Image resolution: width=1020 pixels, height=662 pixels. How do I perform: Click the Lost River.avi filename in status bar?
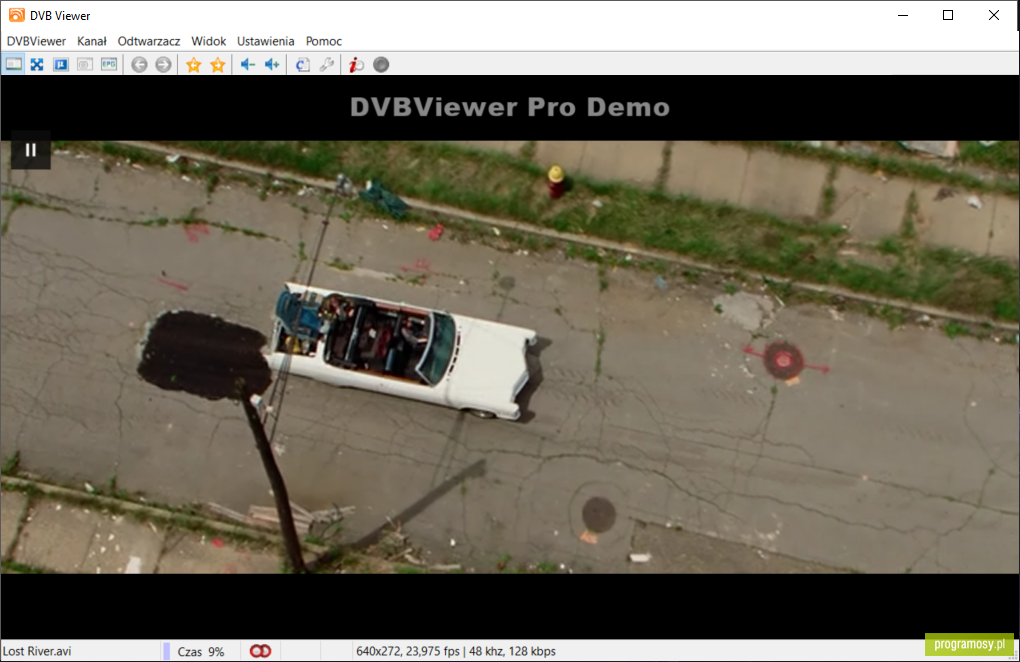pyautogui.click(x=37, y=651)
